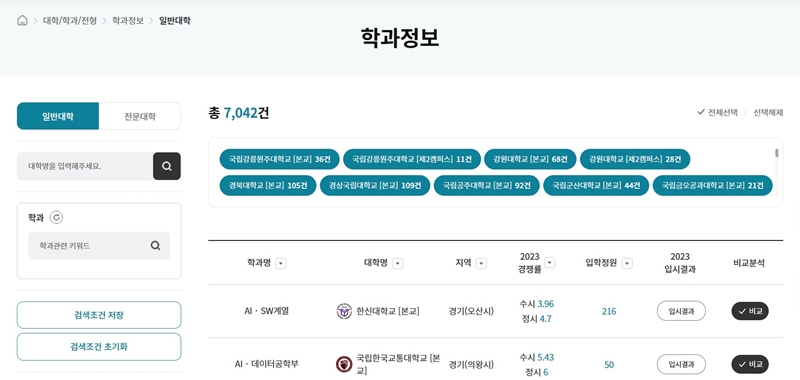The image size is (800, 380).
Task: Click the 검색조건 저장 button
Action: 99,315
